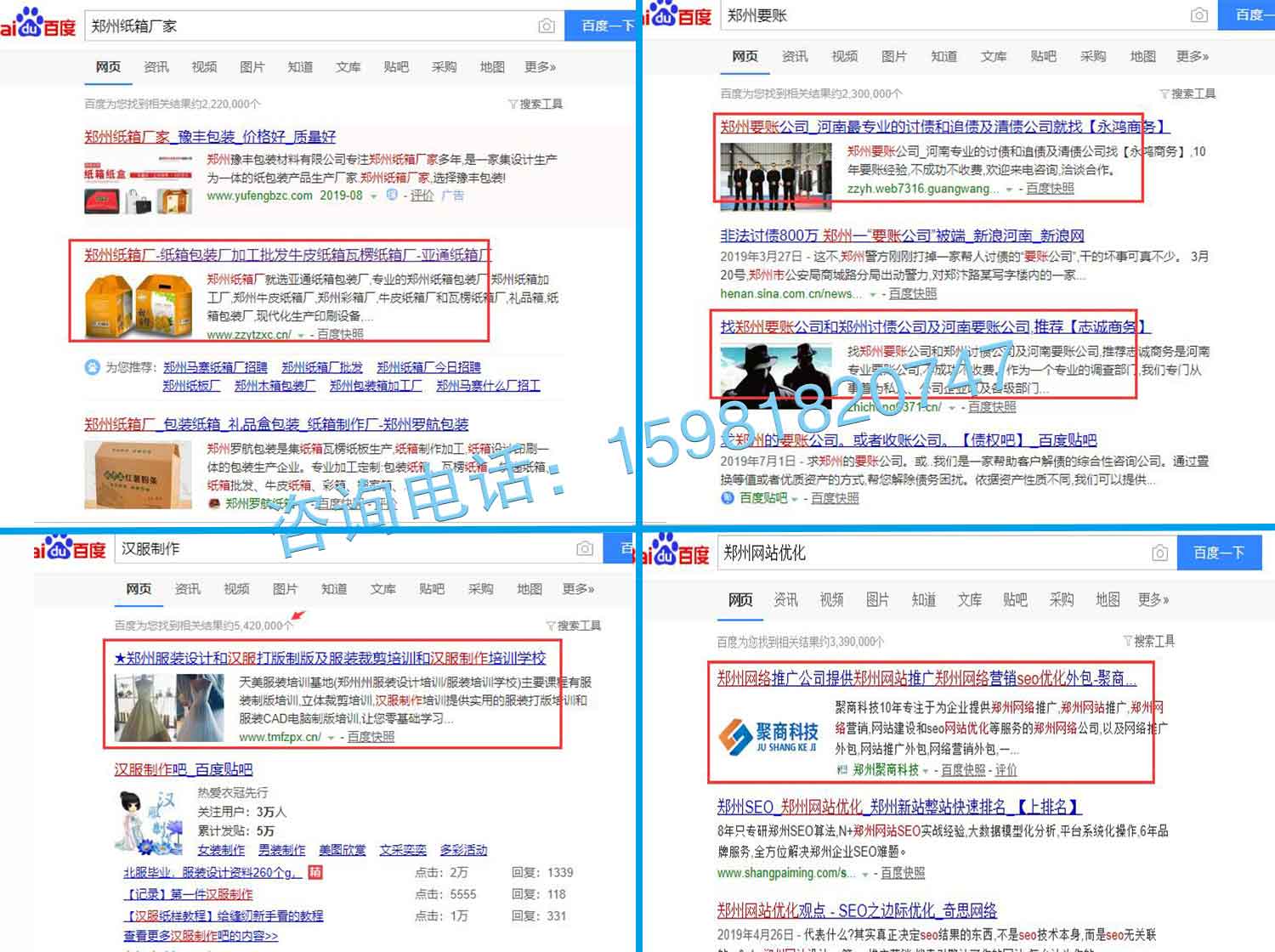Switch to 文库 tab in 汉服制作 panel
This screenshot has width=1275, height=952.
(x=382, y=589)
